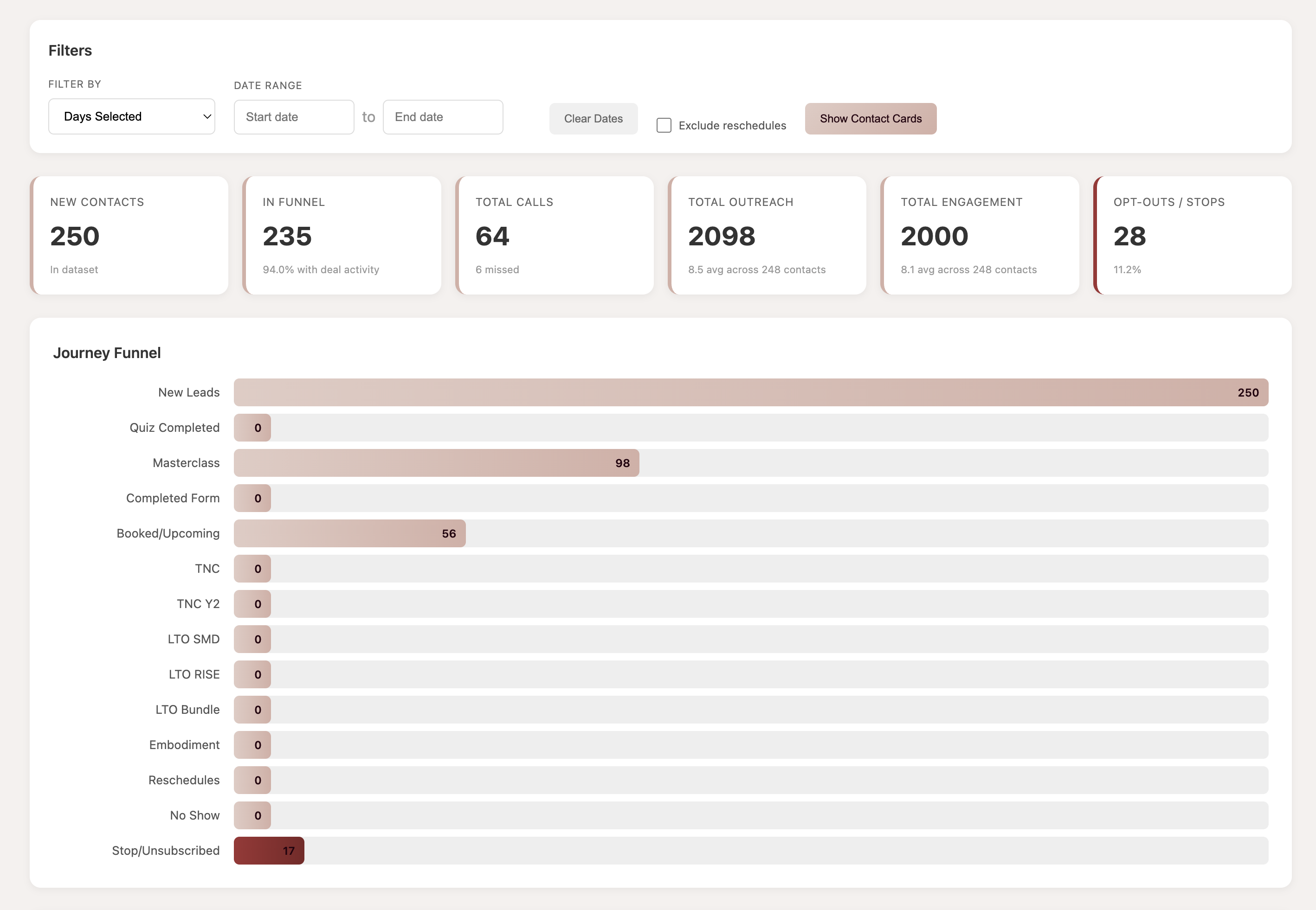Click the OPT-OUTS / STOPS card
1316x910 pixels.
[1192, 235]
